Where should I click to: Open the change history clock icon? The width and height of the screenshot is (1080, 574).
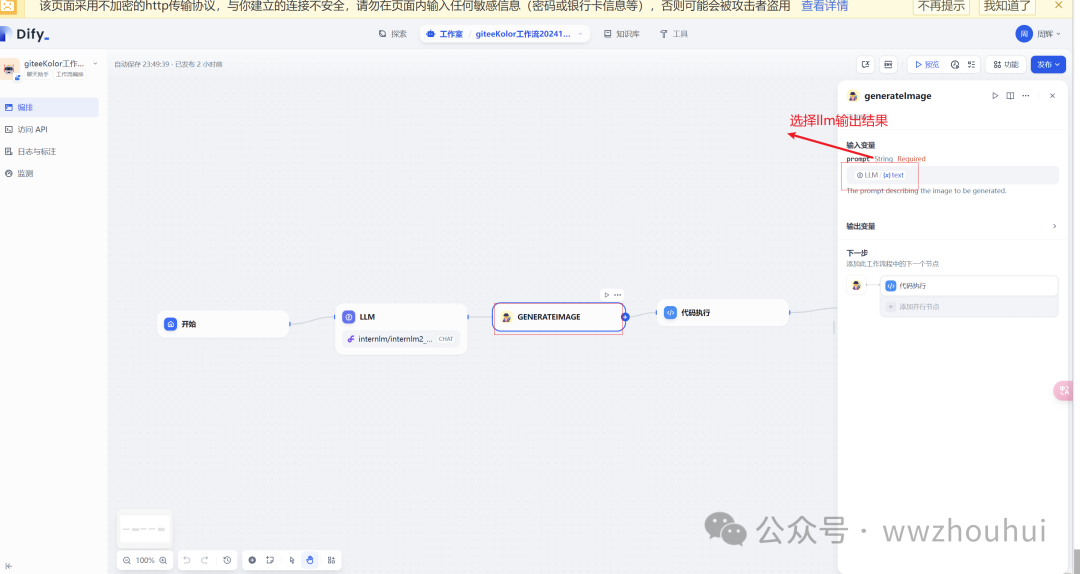227,560
